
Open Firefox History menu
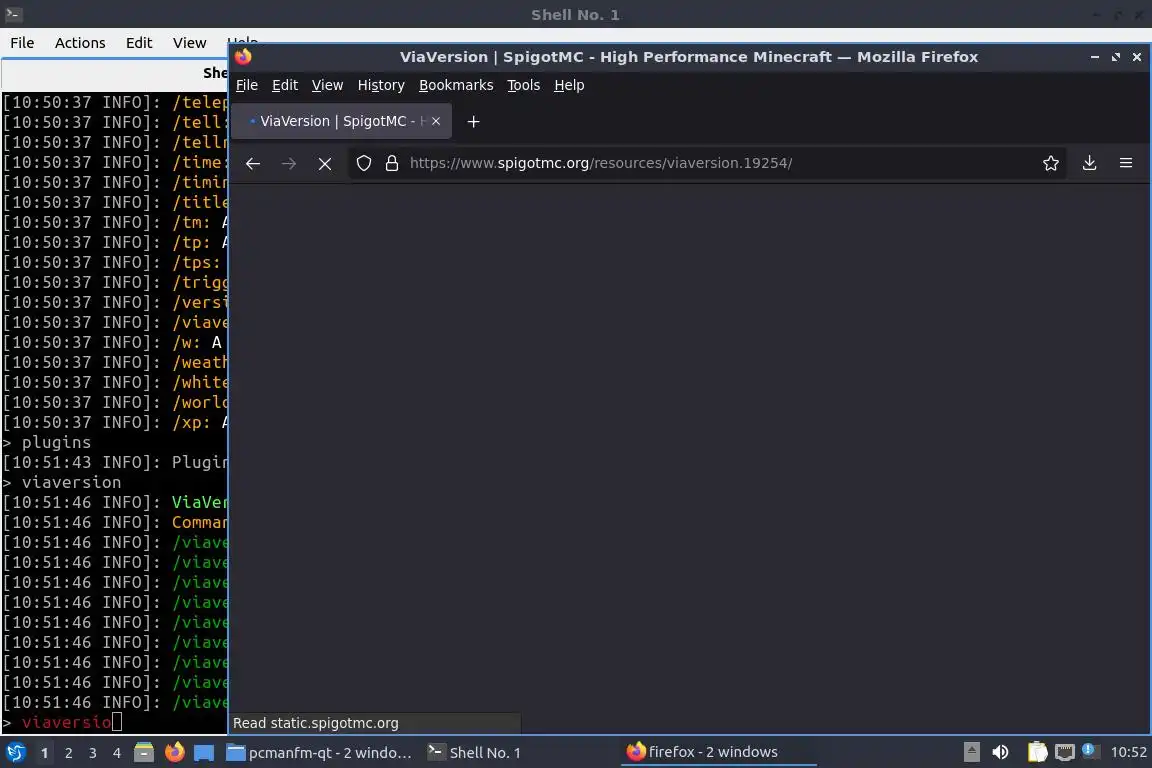coord(381,85)
